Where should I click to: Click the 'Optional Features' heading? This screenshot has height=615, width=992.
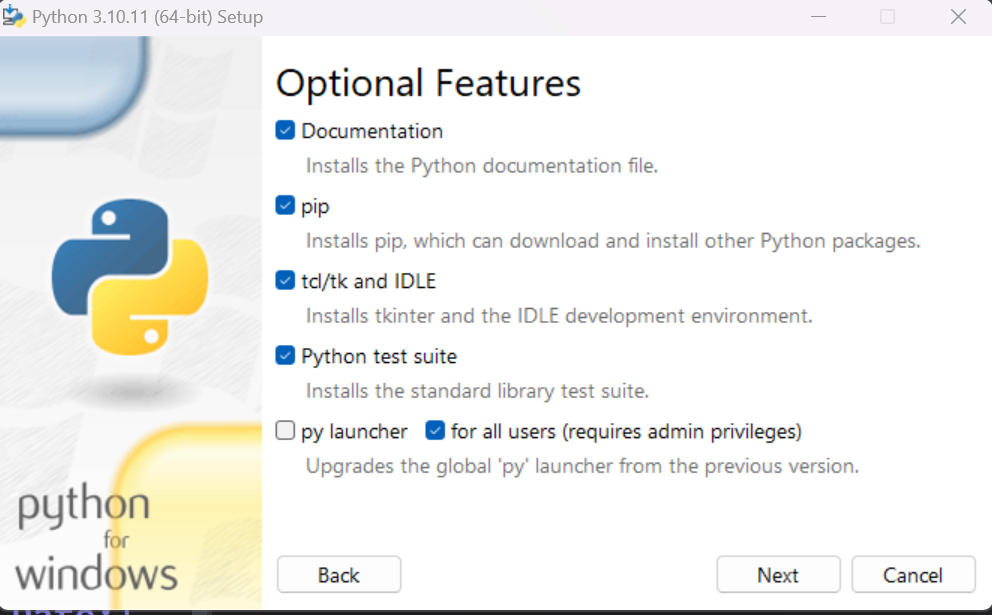coord(428,83)
